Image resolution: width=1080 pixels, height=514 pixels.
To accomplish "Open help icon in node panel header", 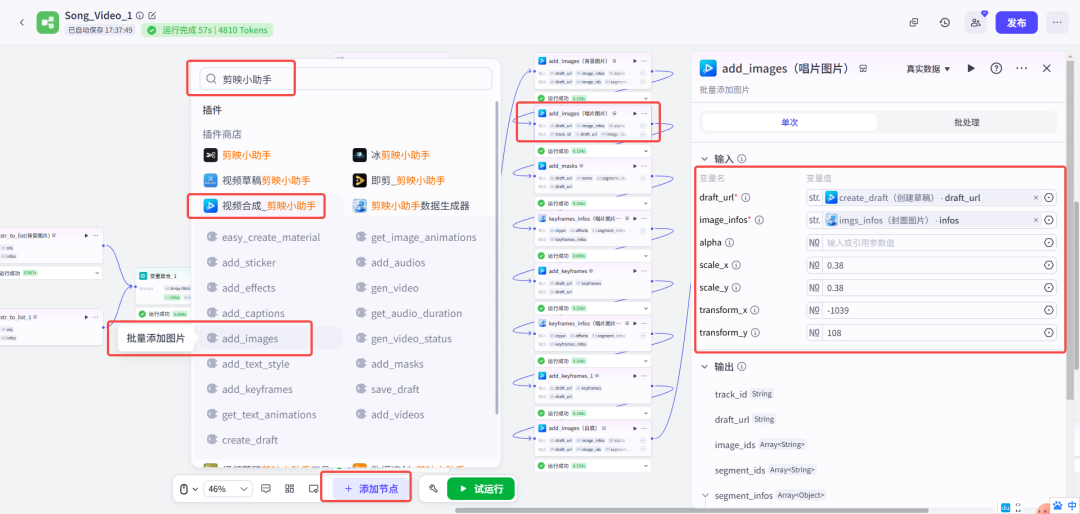I will 996,68.
